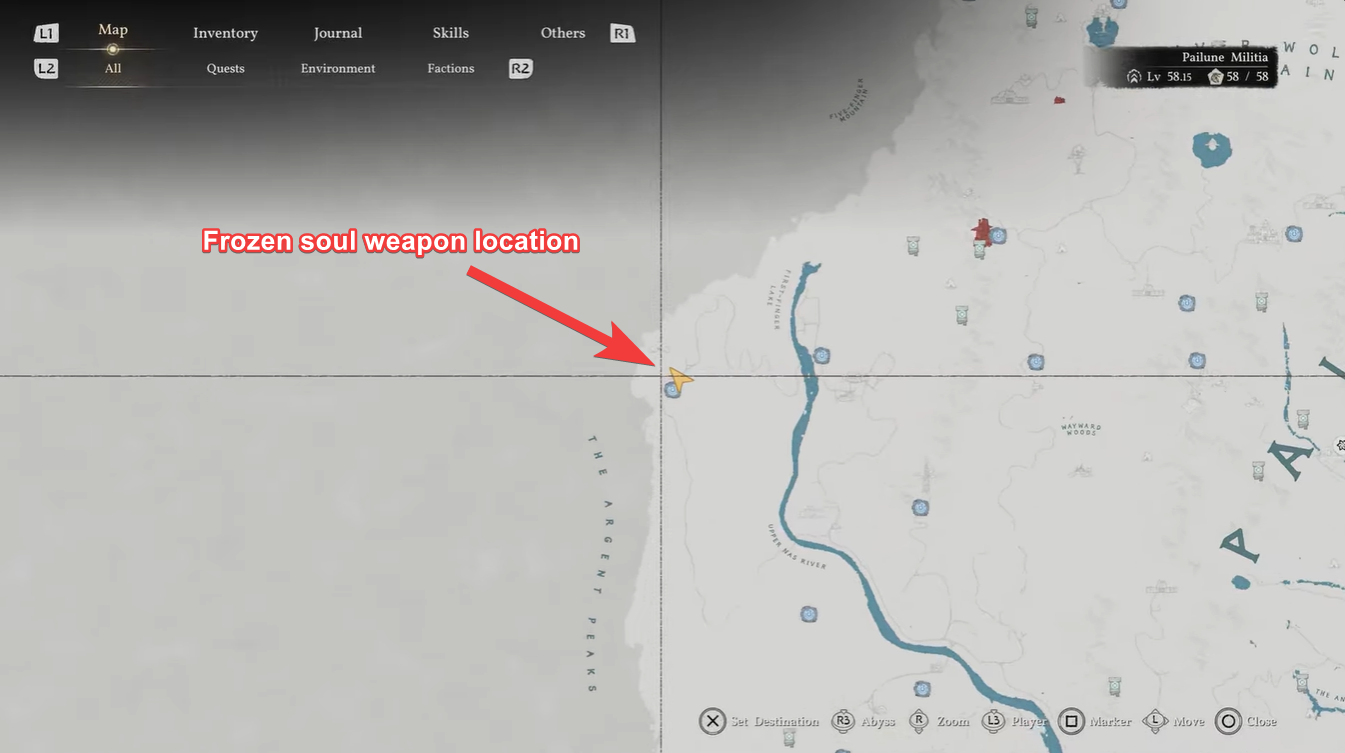Click the Upper Mas River label
The image size is (1345, 753).
pos(797,546)
